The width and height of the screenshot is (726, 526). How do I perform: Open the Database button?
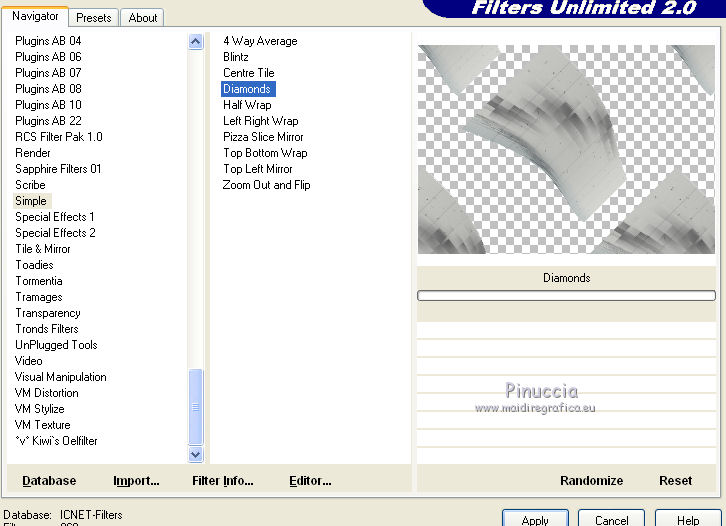[x=49, y=481]
